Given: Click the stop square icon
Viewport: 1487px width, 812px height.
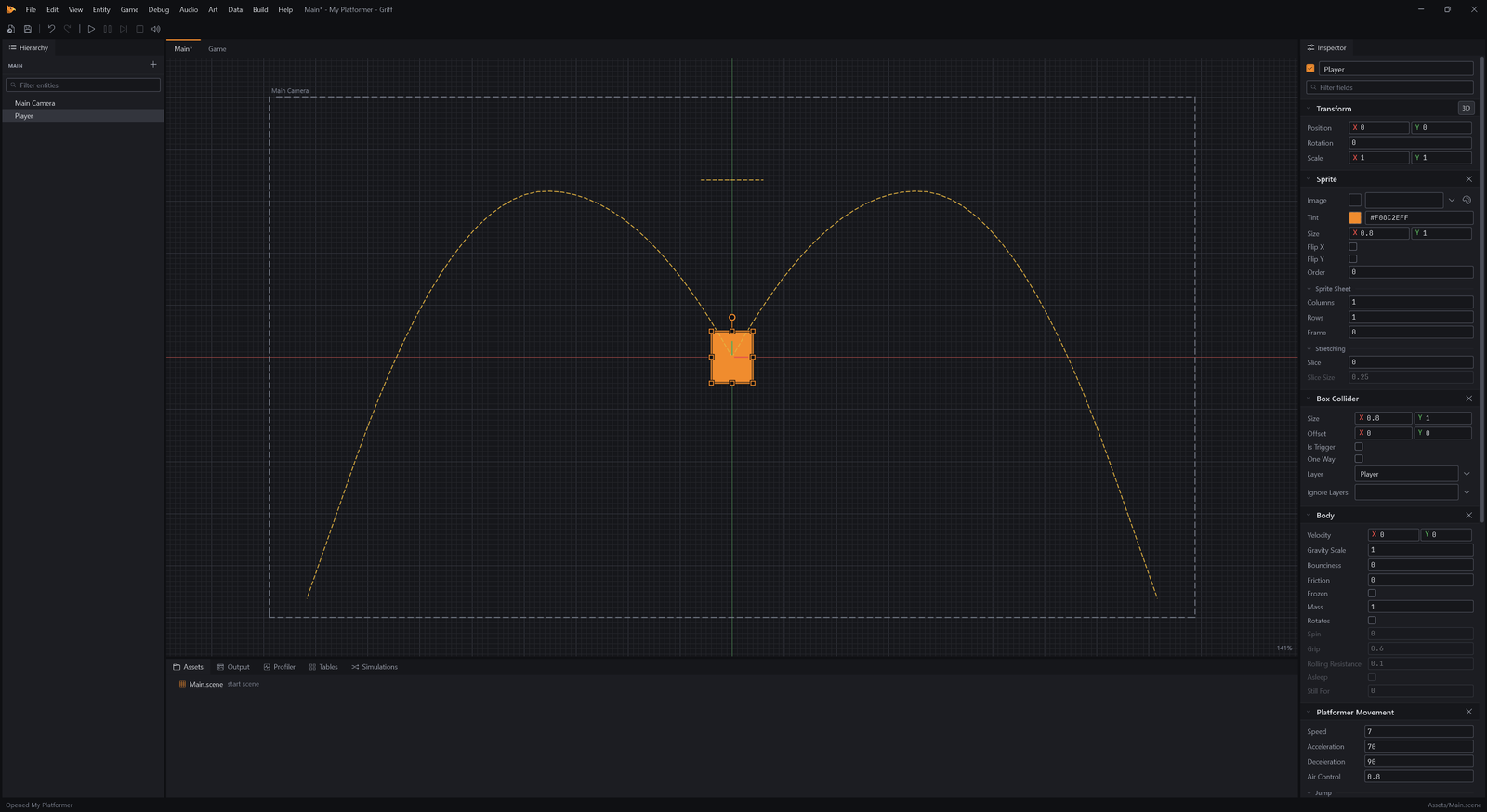Looking at the screenshot, I should pos(139,29).
